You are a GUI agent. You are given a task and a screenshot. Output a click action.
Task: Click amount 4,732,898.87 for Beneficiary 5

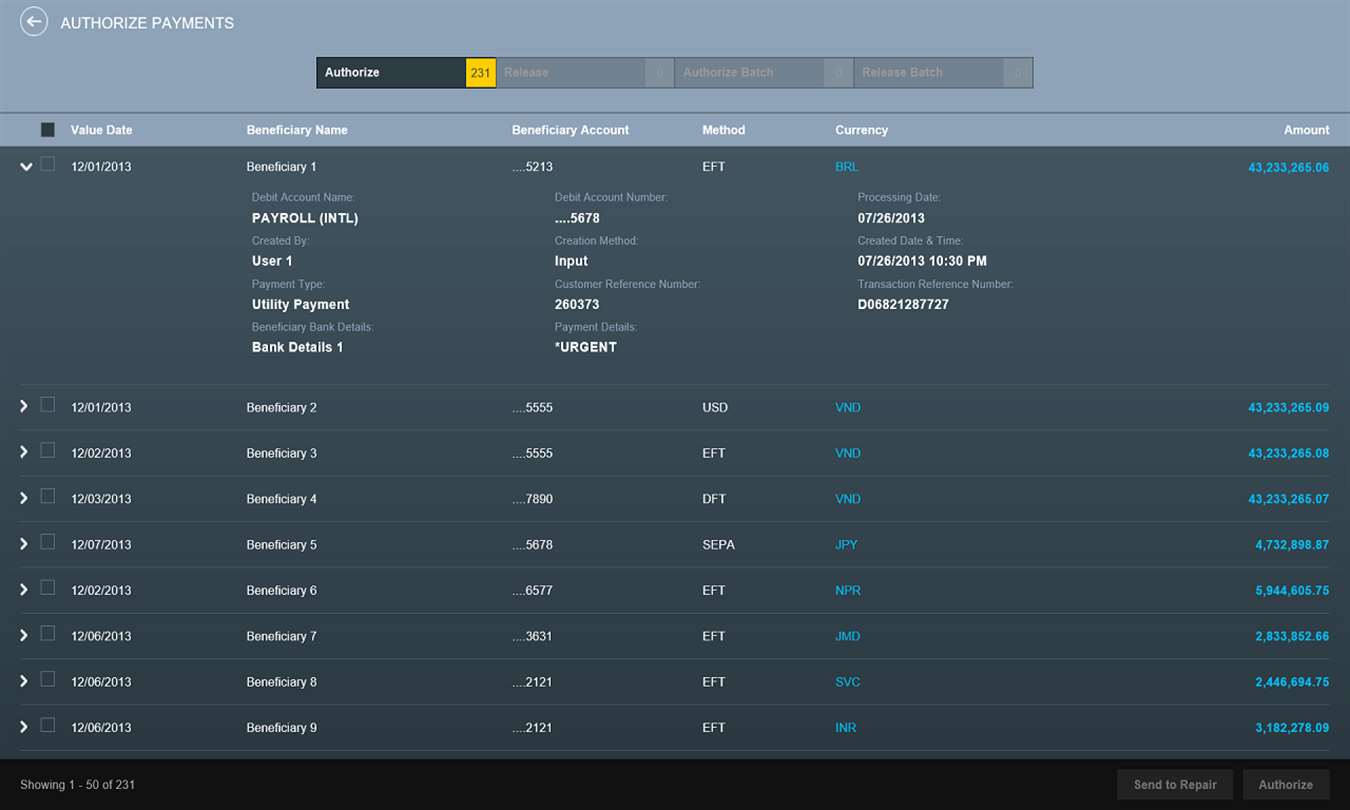(1292, 545)
